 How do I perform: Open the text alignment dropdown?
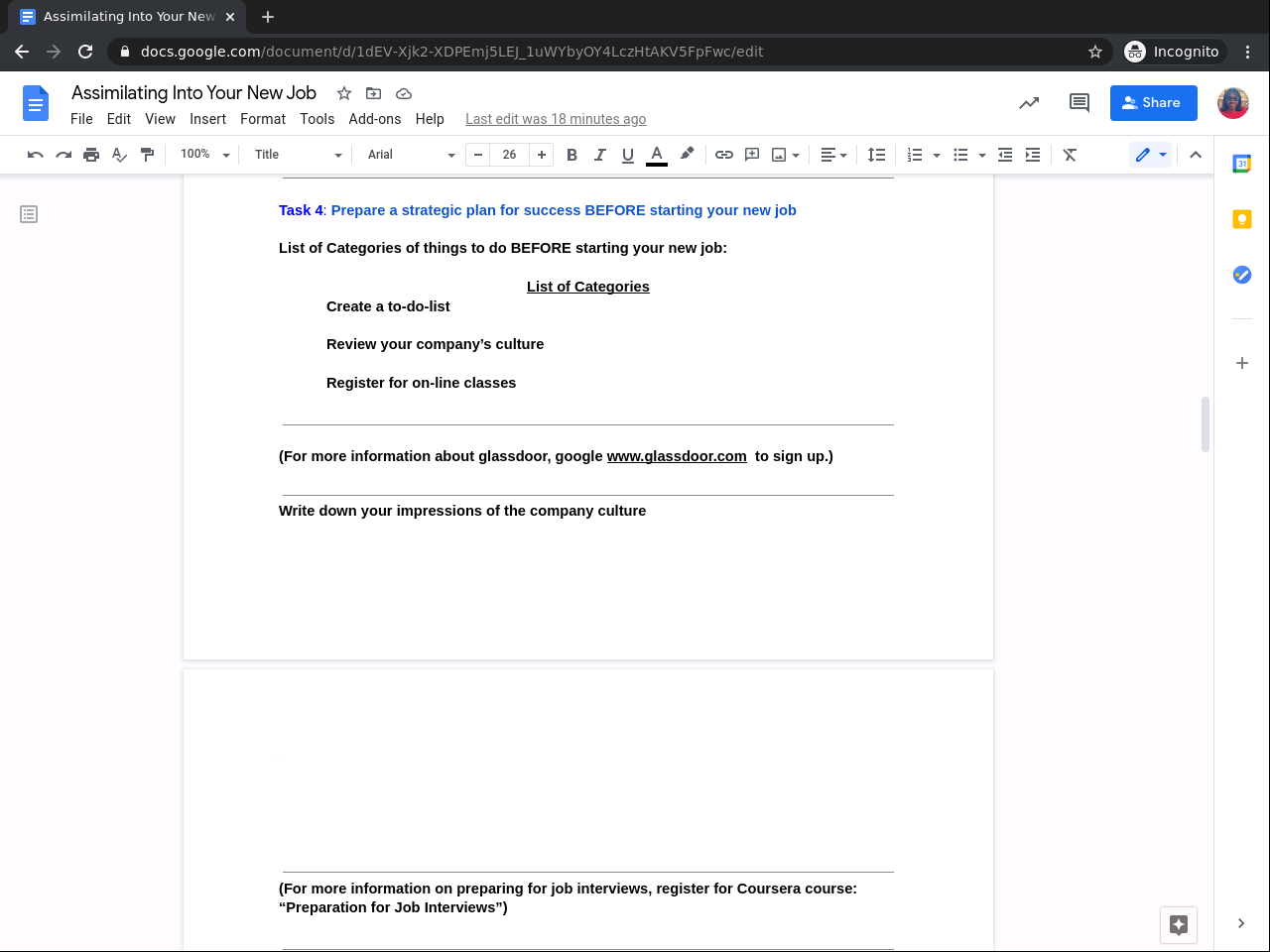coord(833,155)
